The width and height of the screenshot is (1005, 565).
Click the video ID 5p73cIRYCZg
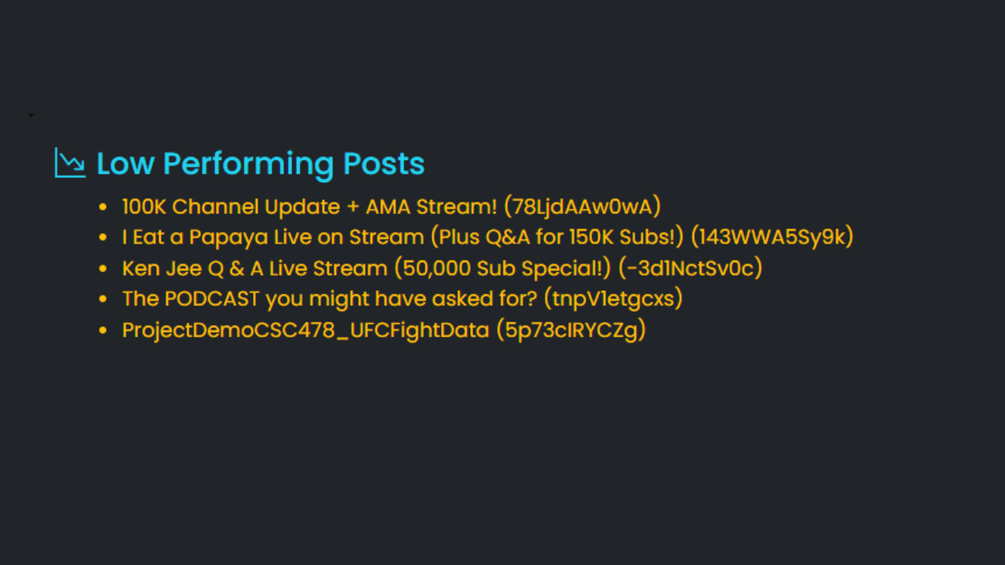tap(571, 330)
